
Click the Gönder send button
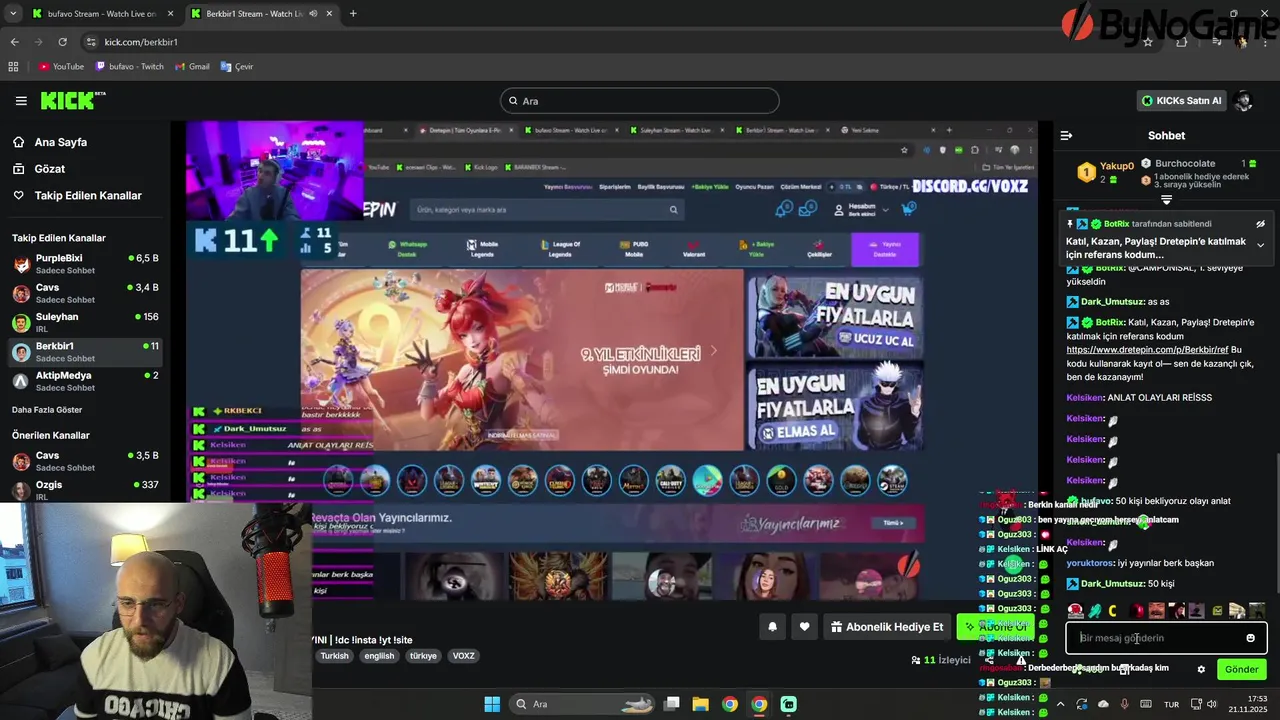[1242, 670]
